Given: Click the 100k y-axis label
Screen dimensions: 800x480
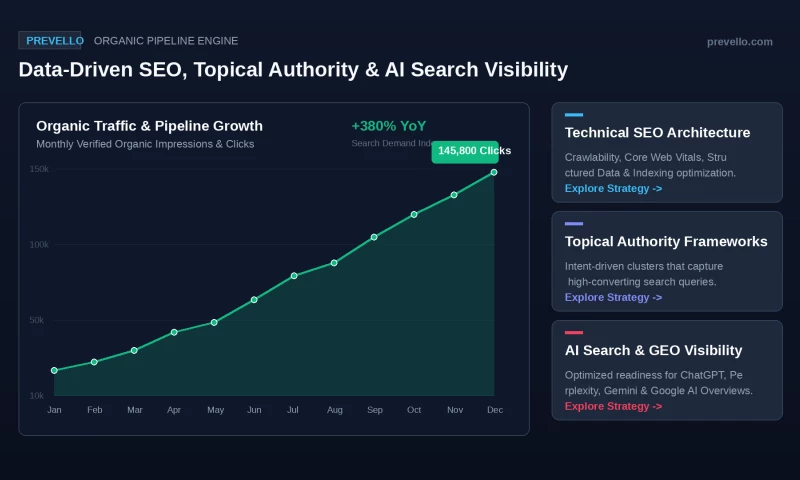Looking at the screenshot, I should point(39,245).
